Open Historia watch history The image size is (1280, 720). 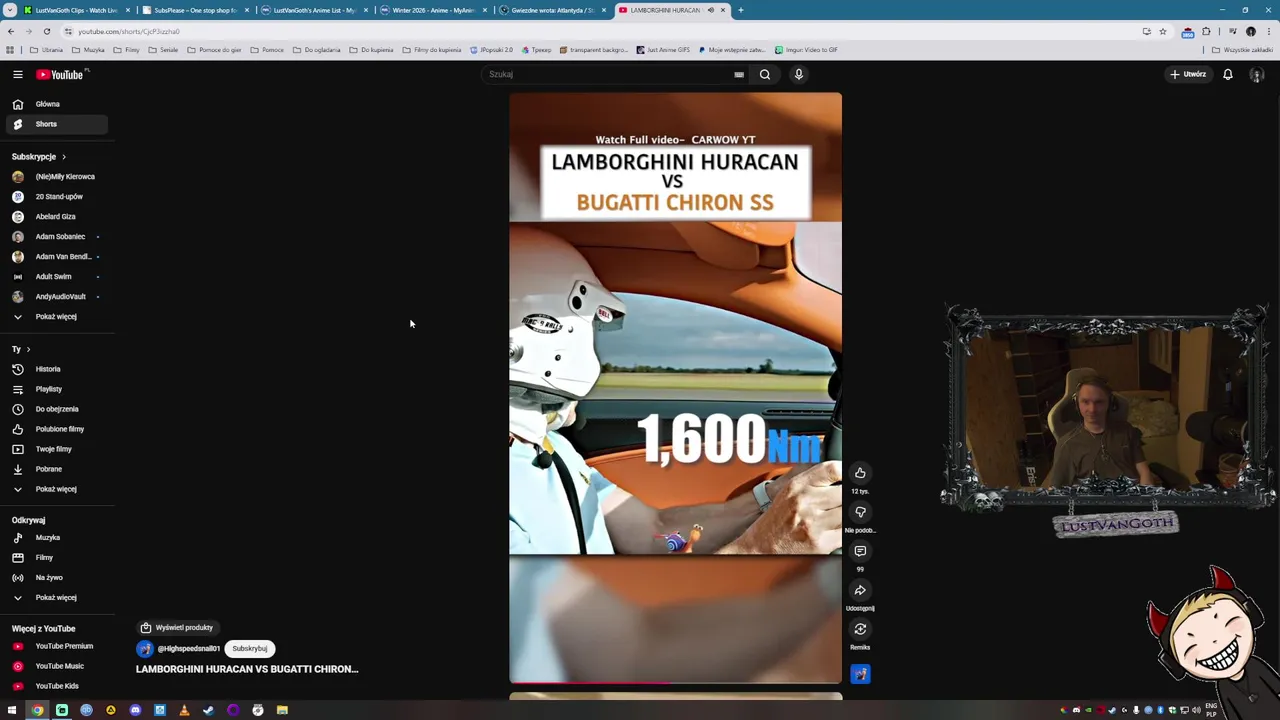(55, 369)
